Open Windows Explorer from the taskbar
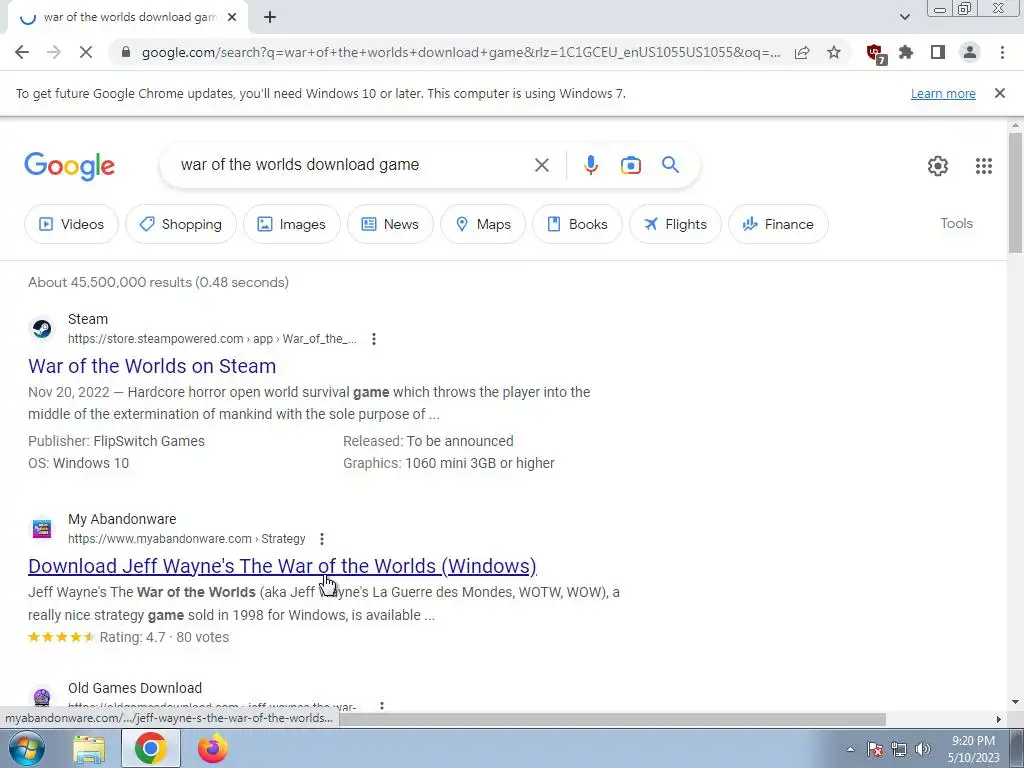 [89, 748]
